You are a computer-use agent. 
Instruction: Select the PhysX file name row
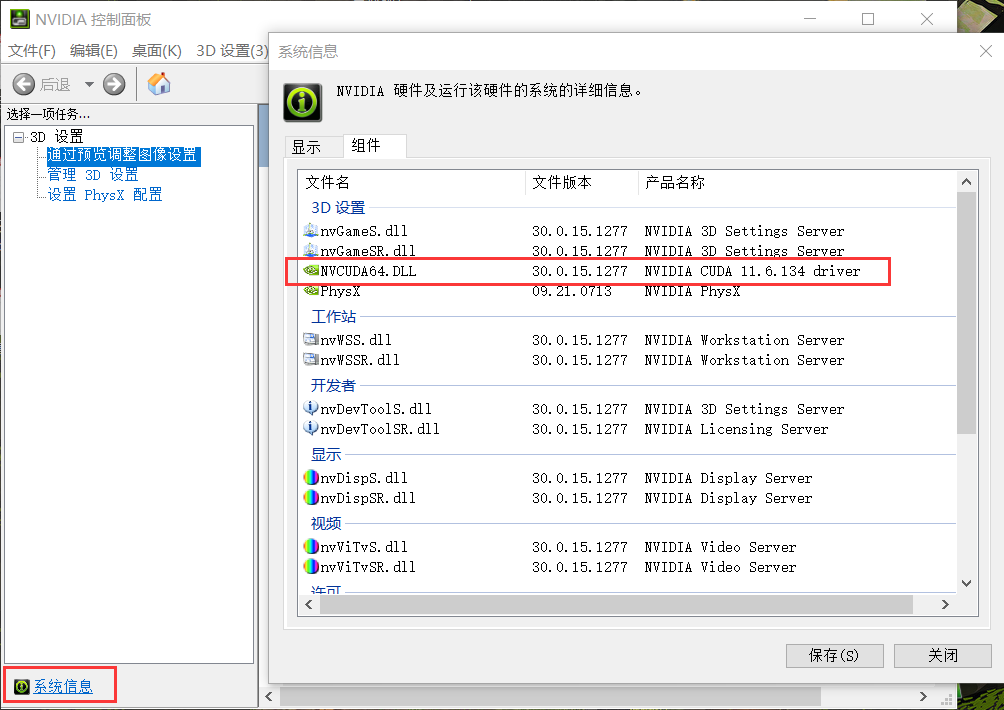(x=340, y=291)
